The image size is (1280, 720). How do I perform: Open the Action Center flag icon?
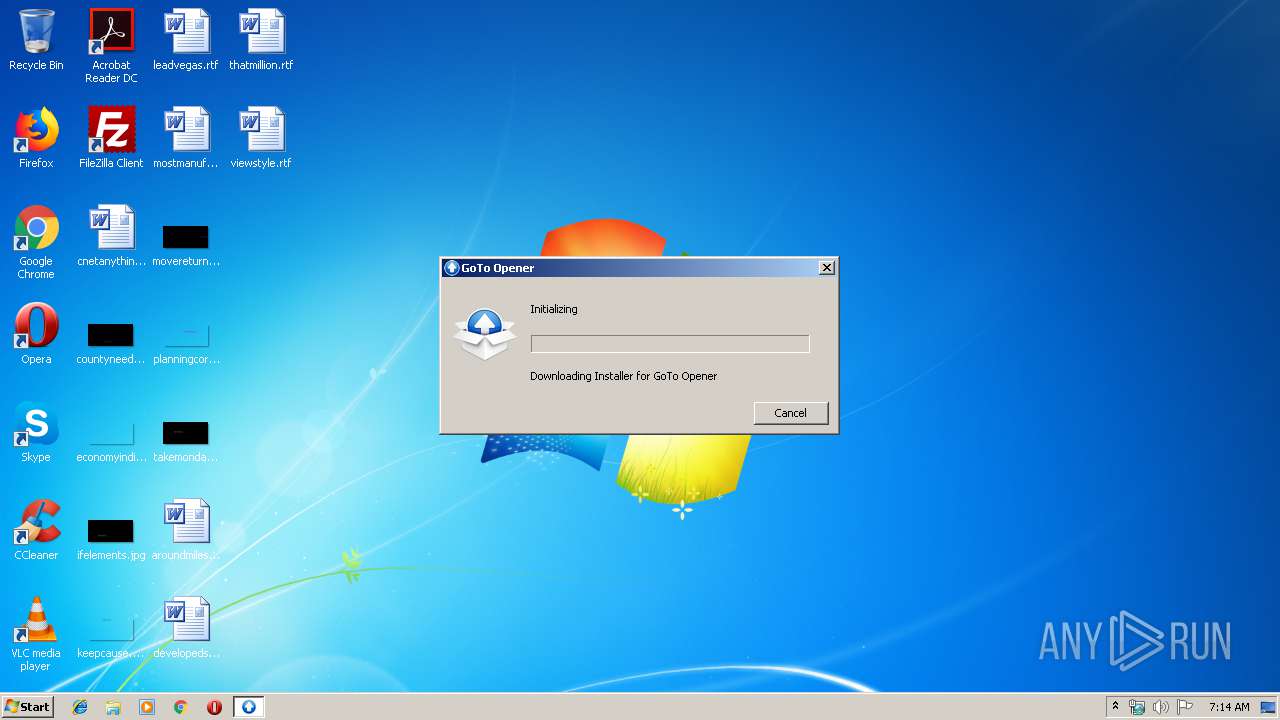pyautogui.click(x=1185, y=707)
